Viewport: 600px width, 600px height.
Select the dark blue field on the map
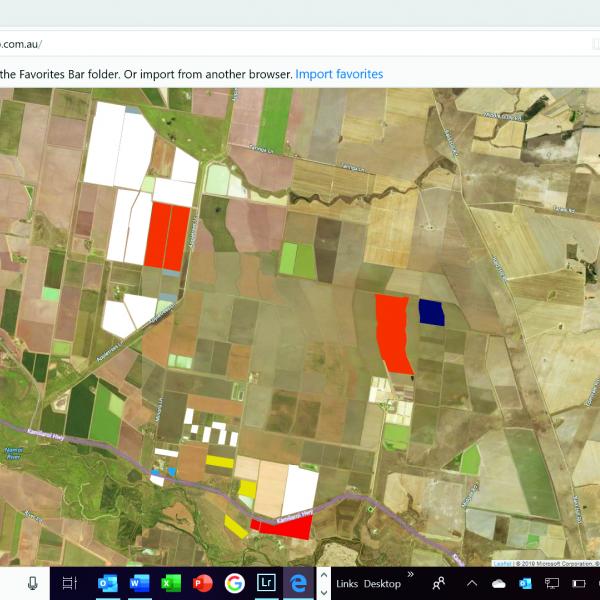(x=431, y=312)
